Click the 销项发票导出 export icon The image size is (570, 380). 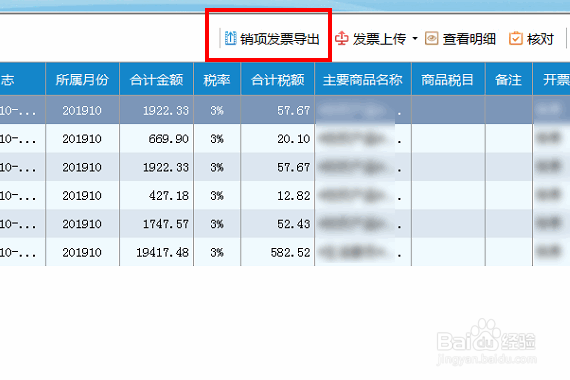pos(230,38)
